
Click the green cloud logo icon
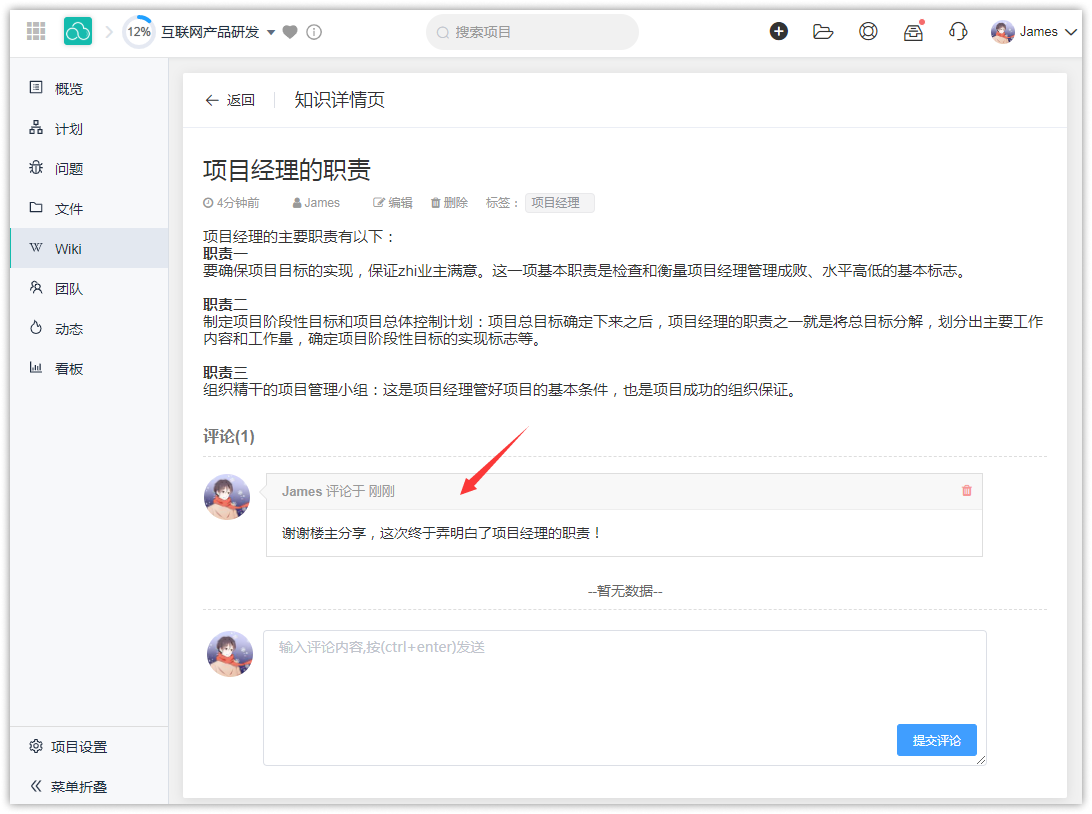(x=78, y=32)
